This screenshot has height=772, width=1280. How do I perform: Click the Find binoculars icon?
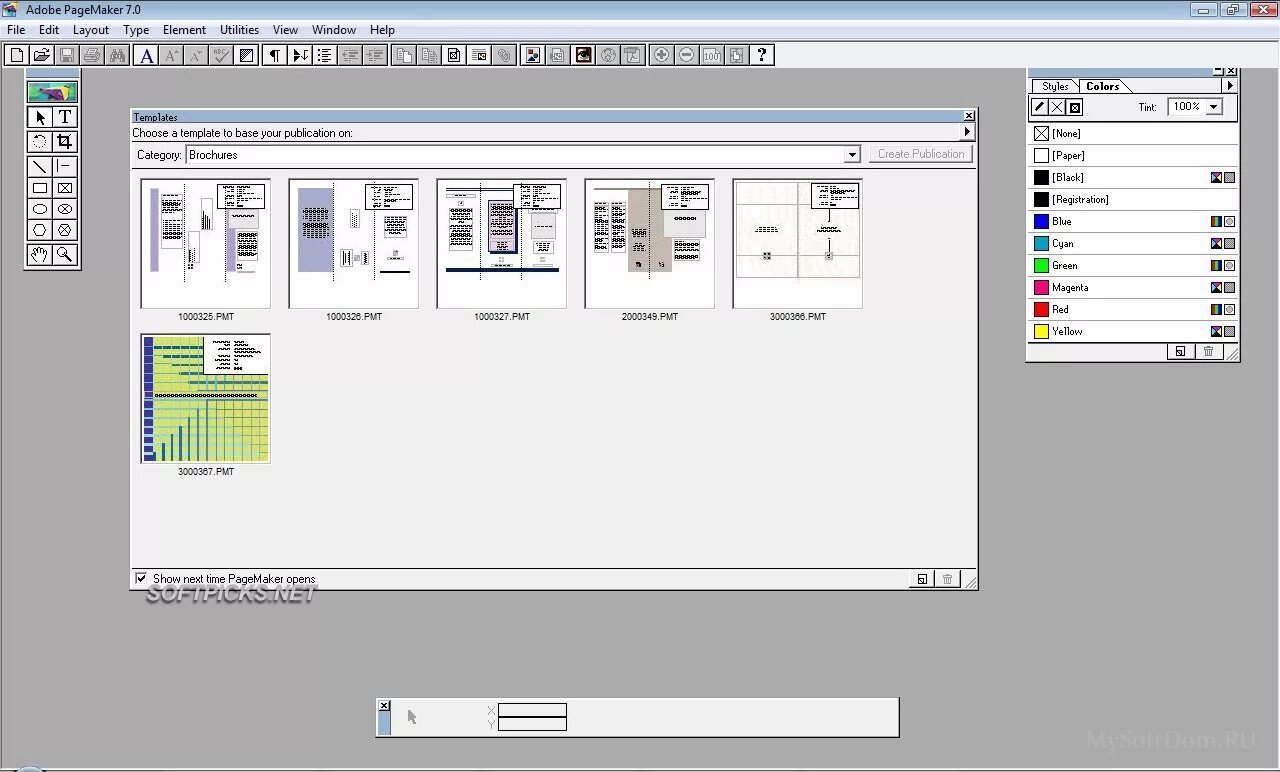tap(117, 55)
